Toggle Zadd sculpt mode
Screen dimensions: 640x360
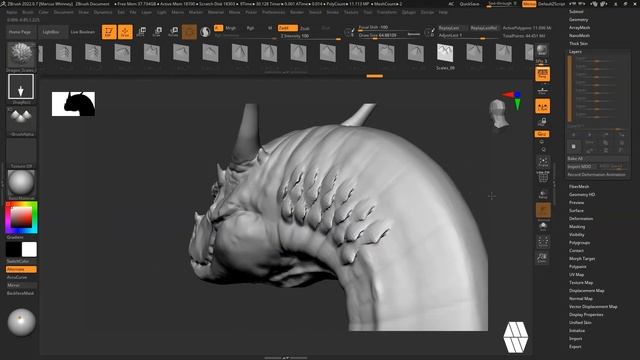point(288,28)
